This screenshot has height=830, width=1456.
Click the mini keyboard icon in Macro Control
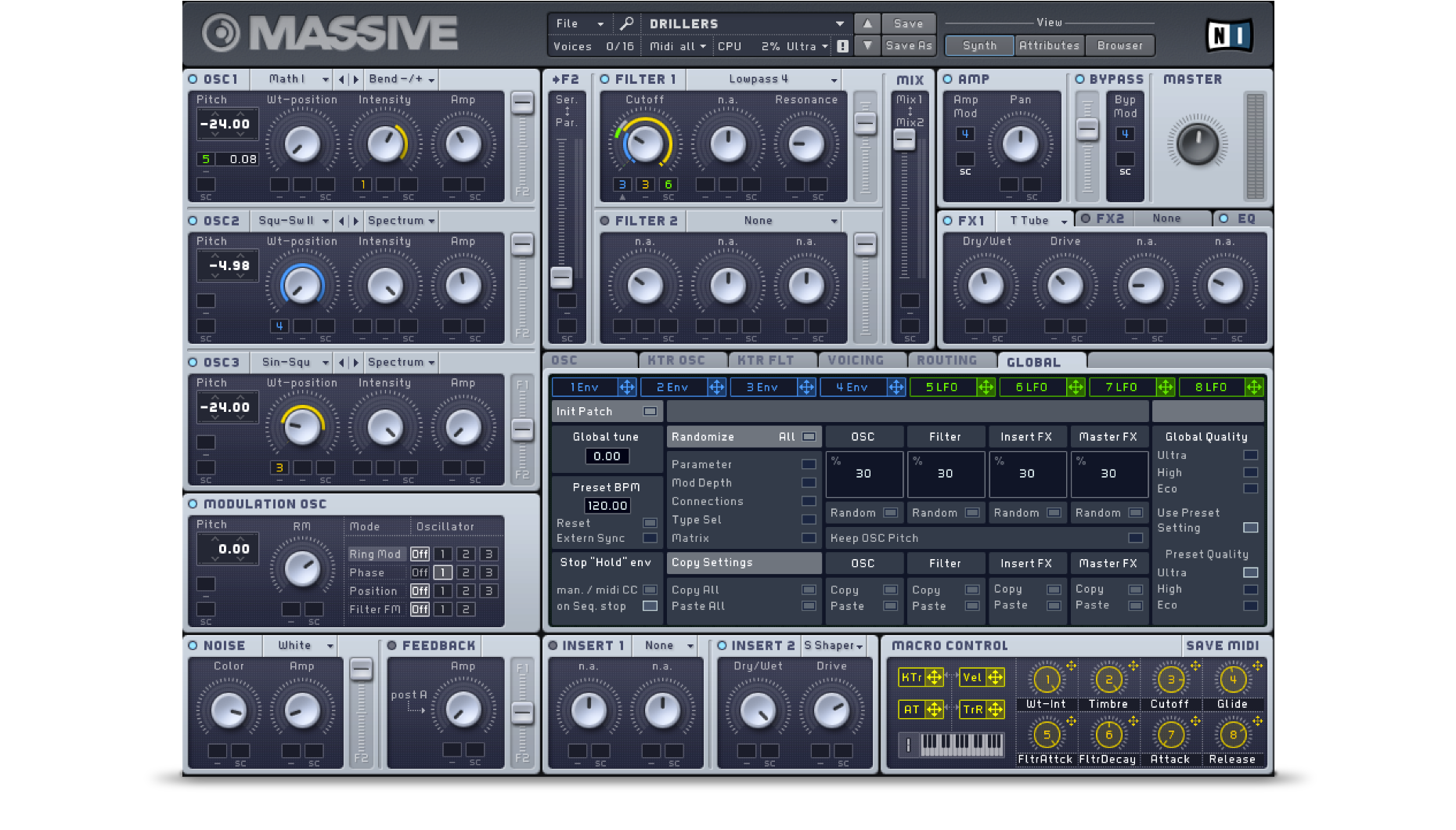click(x=961, y=744)
